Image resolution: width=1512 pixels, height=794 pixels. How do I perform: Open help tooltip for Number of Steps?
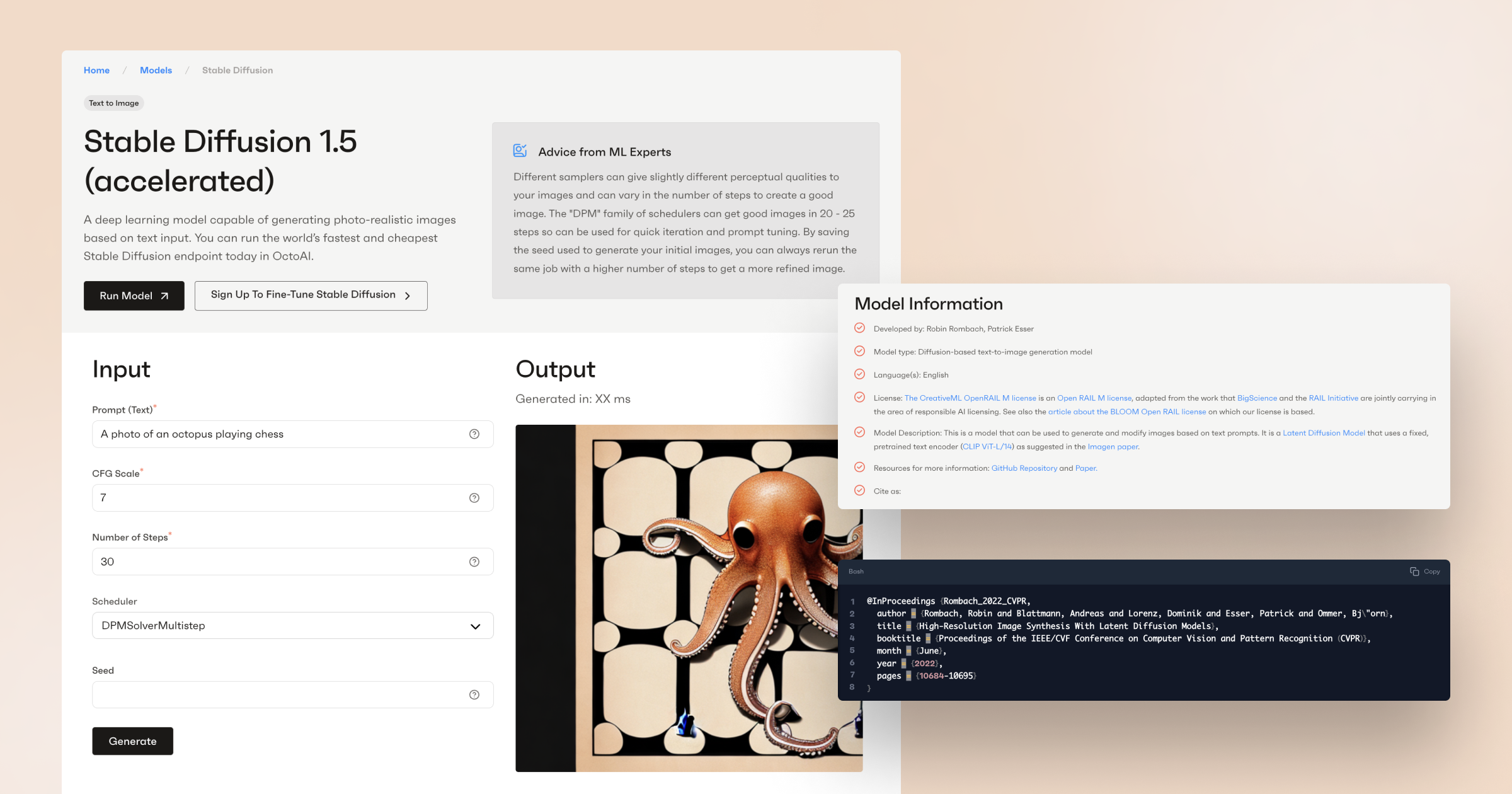(474, 561)
